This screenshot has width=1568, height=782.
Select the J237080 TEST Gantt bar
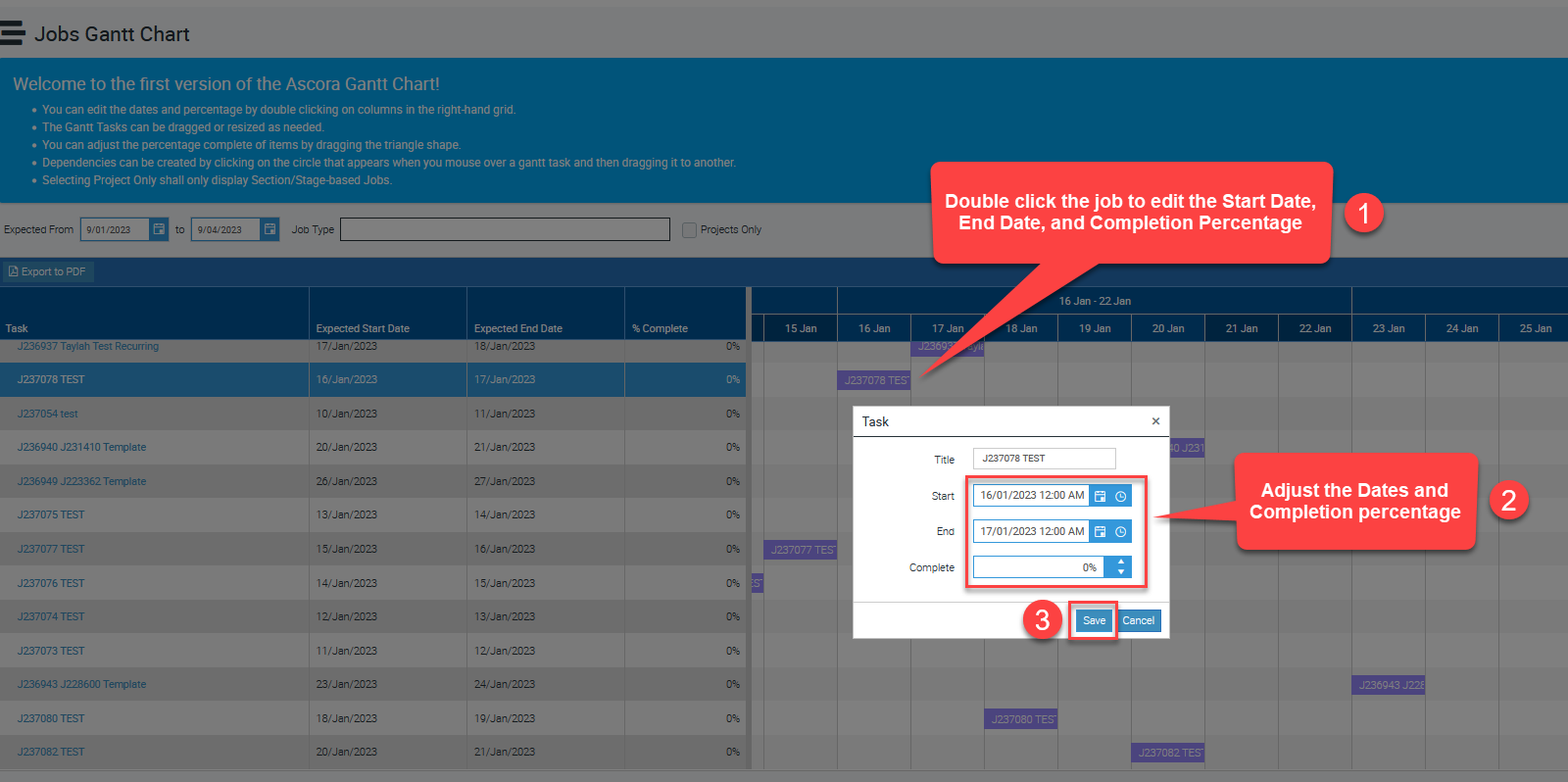click(x=1021, y=719)
